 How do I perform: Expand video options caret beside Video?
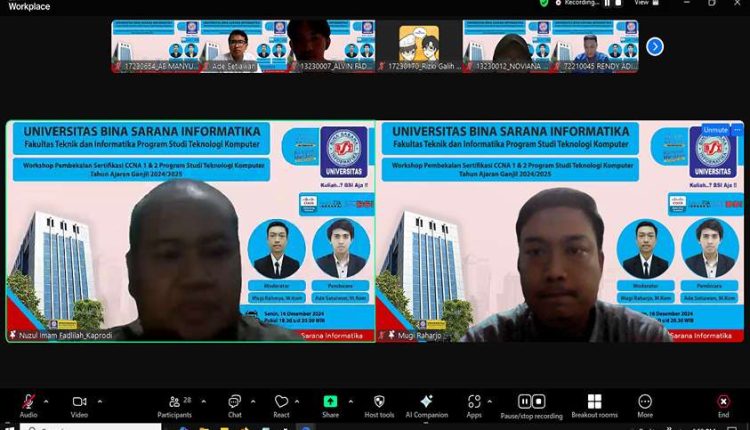[100, 401]
